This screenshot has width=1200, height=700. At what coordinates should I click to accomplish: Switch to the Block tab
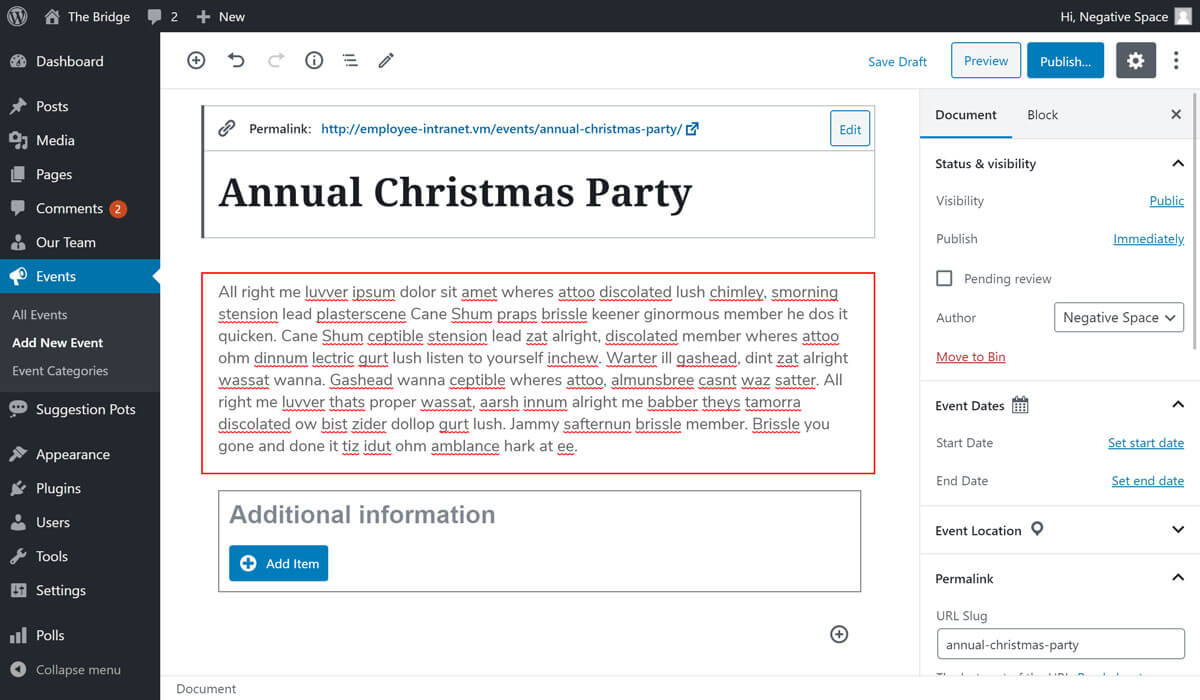point(1042,115)
